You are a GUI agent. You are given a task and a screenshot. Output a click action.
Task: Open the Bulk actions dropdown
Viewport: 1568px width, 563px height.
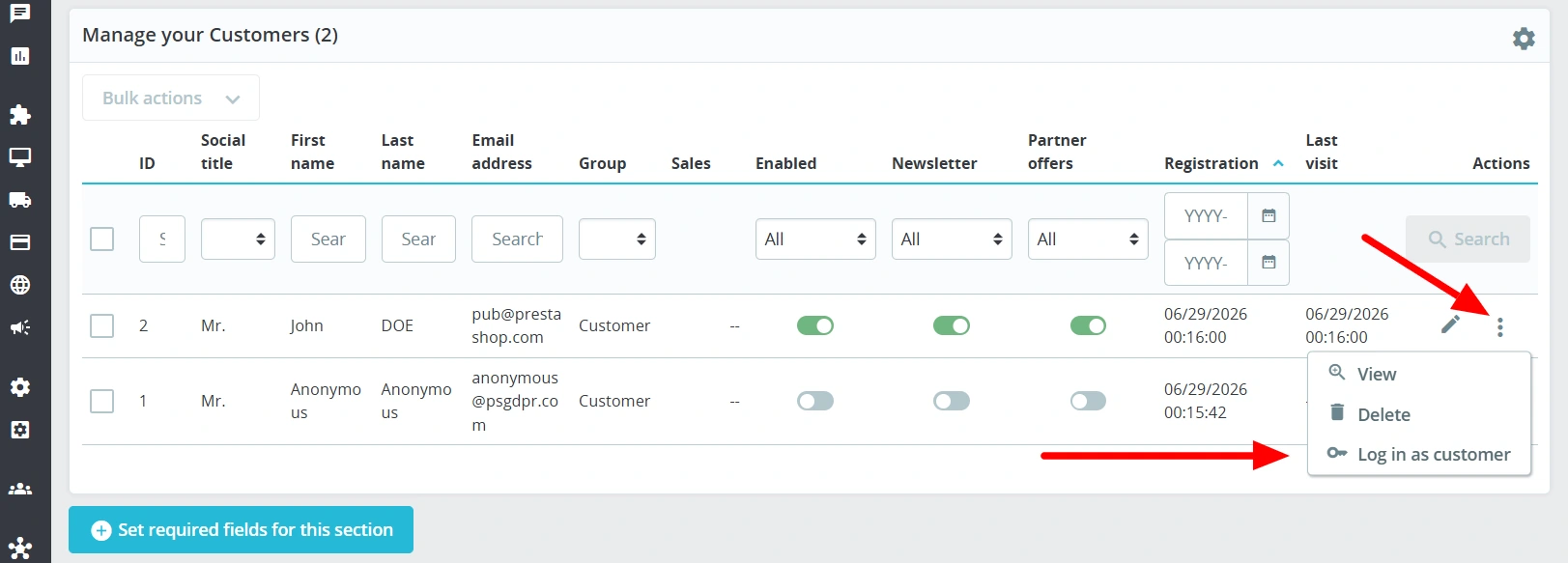pyautogui.click(x=171, y=98)
